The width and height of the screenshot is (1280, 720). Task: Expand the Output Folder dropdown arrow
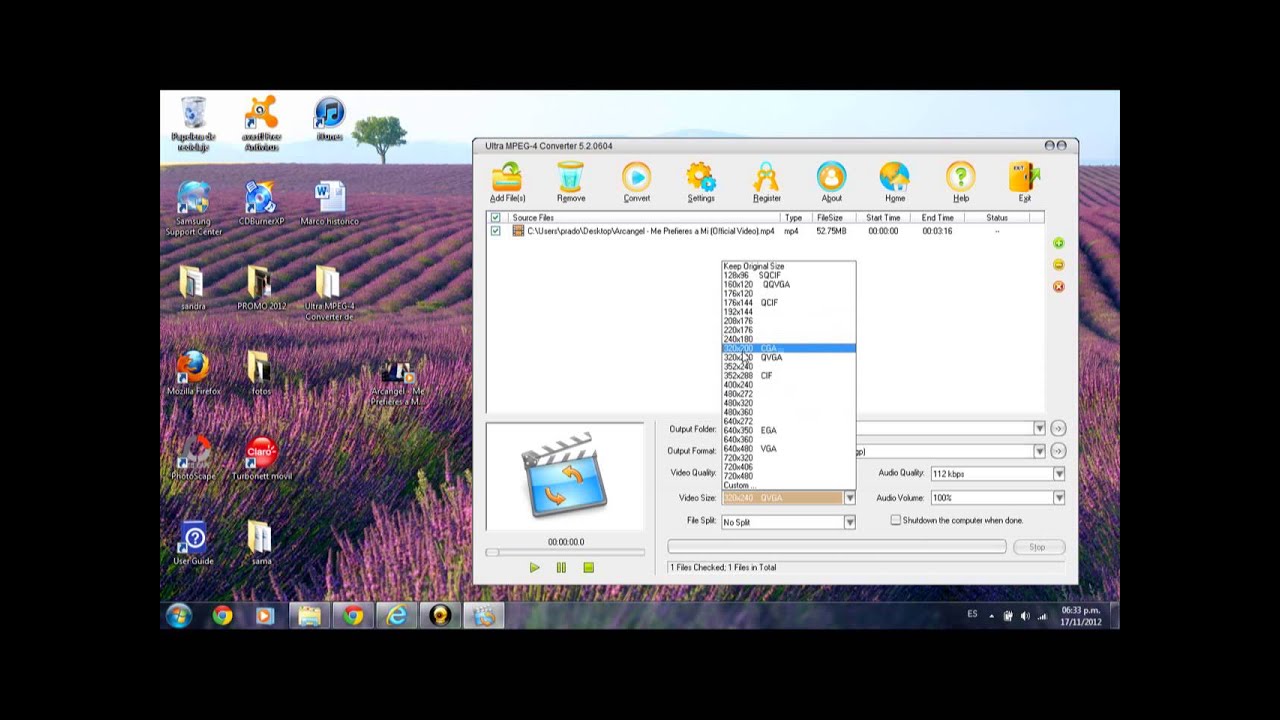[x=1039, y=428]
